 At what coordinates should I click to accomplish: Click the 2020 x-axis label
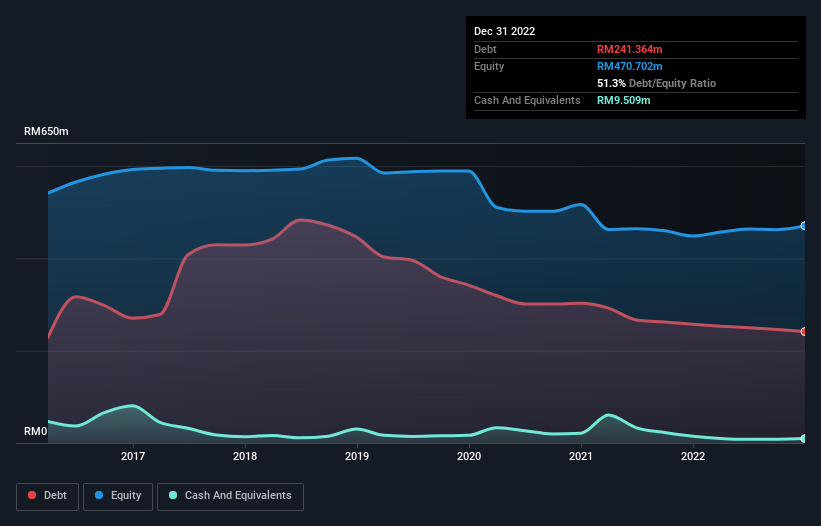tap(469, 456)
